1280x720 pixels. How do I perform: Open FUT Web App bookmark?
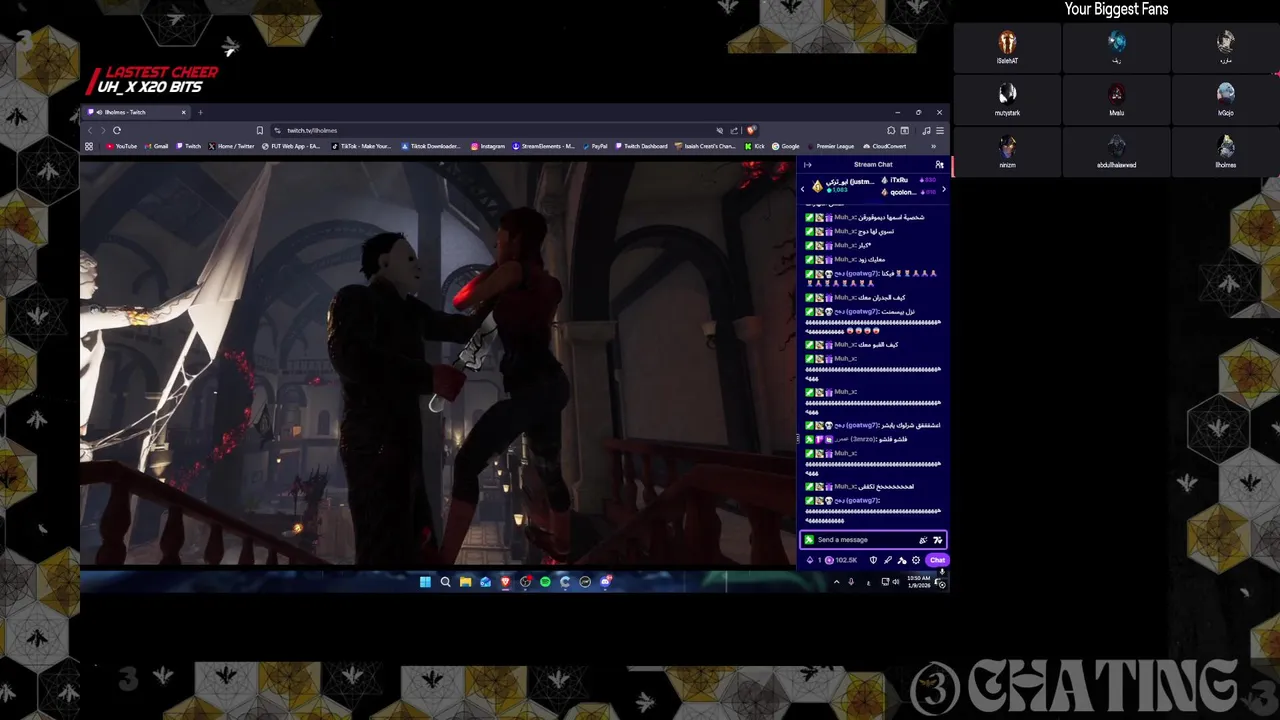(292, 146)
